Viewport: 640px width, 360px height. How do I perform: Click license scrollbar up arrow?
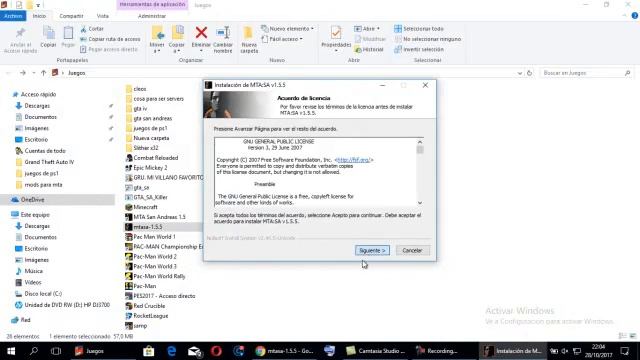click(x=420, y=142)
